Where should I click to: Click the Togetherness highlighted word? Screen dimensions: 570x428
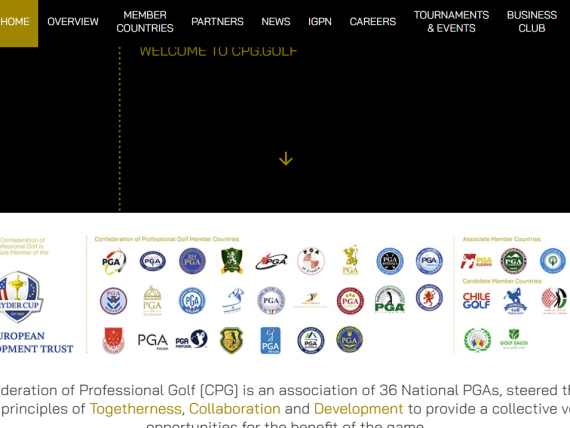(136, 409)
